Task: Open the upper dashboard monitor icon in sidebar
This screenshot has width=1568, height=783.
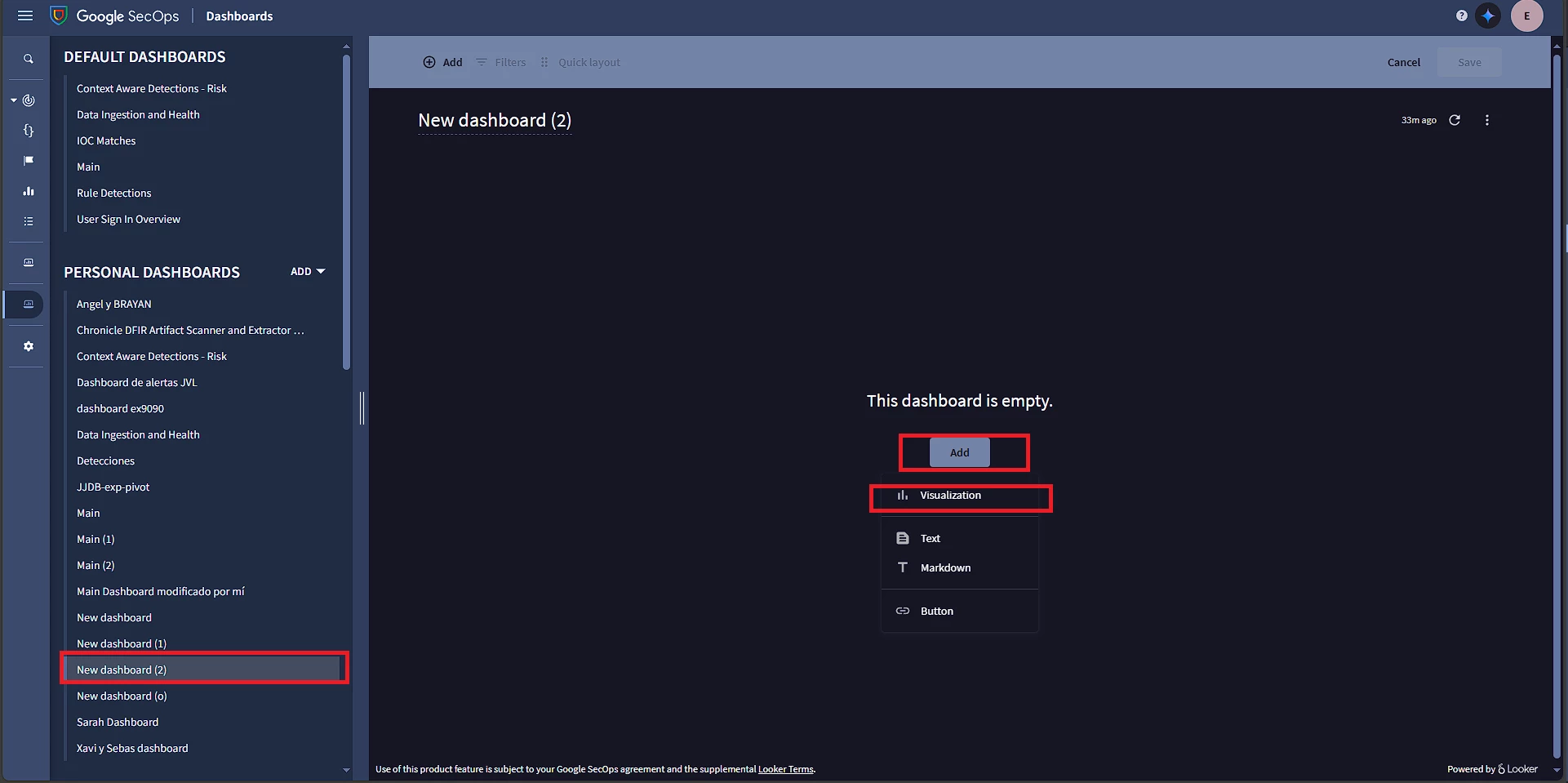Action: point(29,262)
